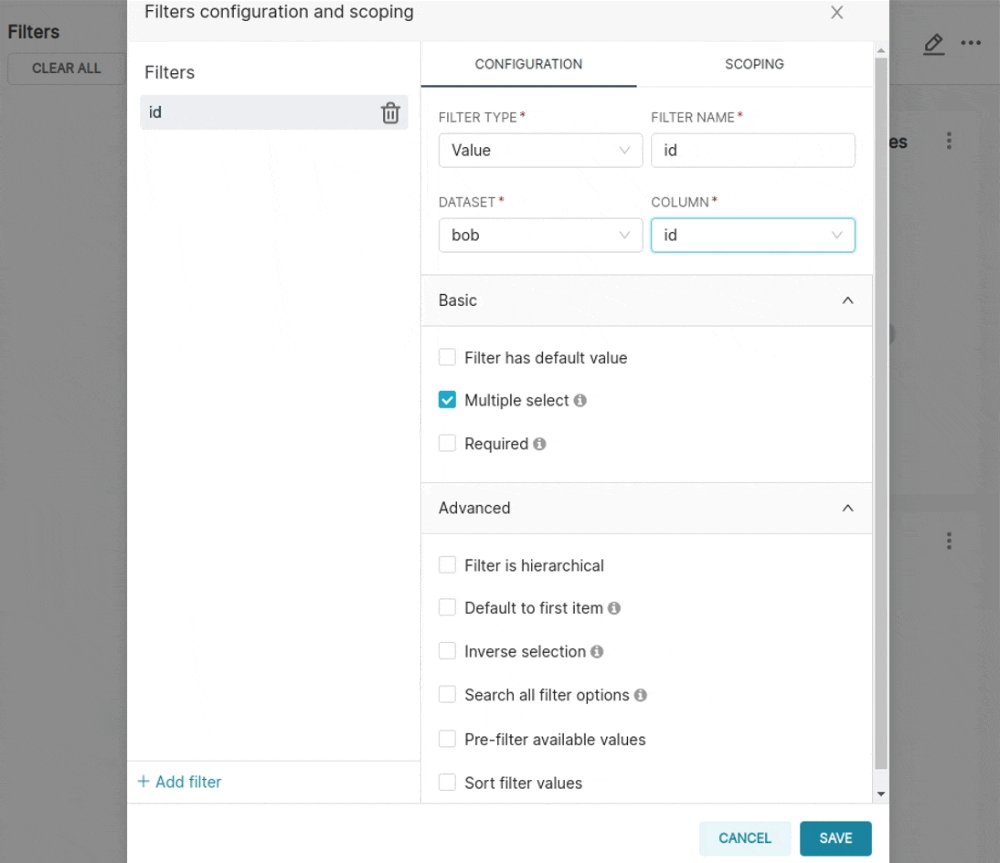The image size is (1000, 863).
Task: Open the lower three-dot menu
Action: (949, 540)
